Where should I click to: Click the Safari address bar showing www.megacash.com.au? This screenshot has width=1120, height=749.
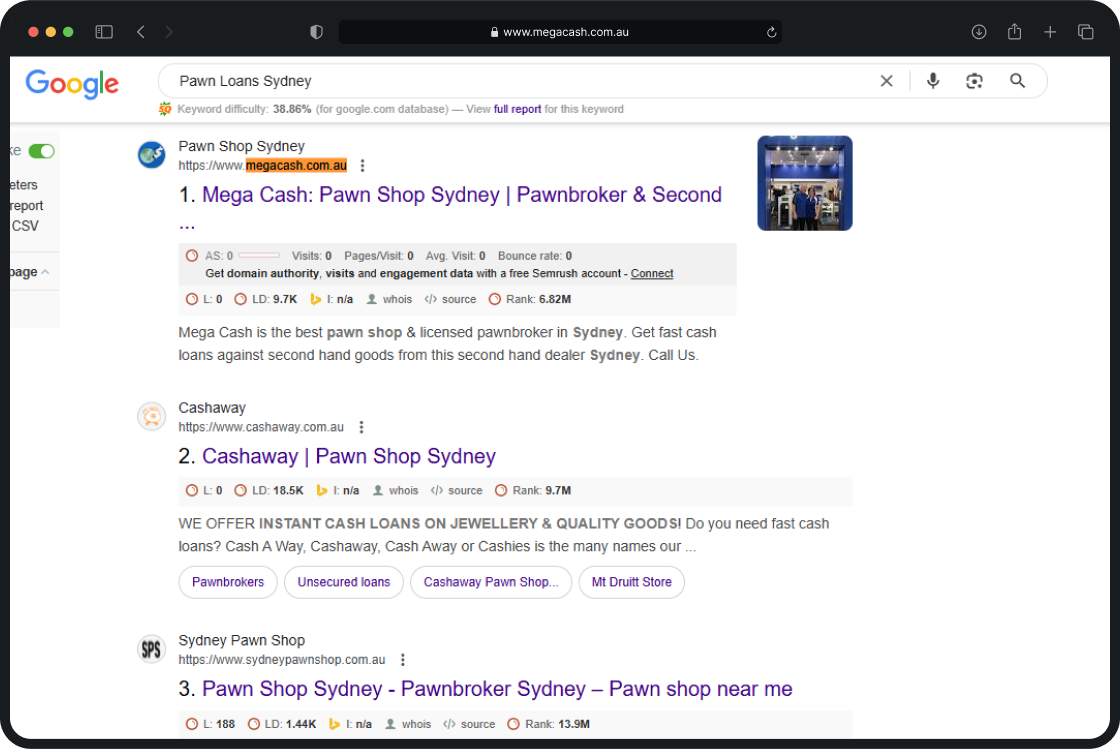click(x=559, y=32)
